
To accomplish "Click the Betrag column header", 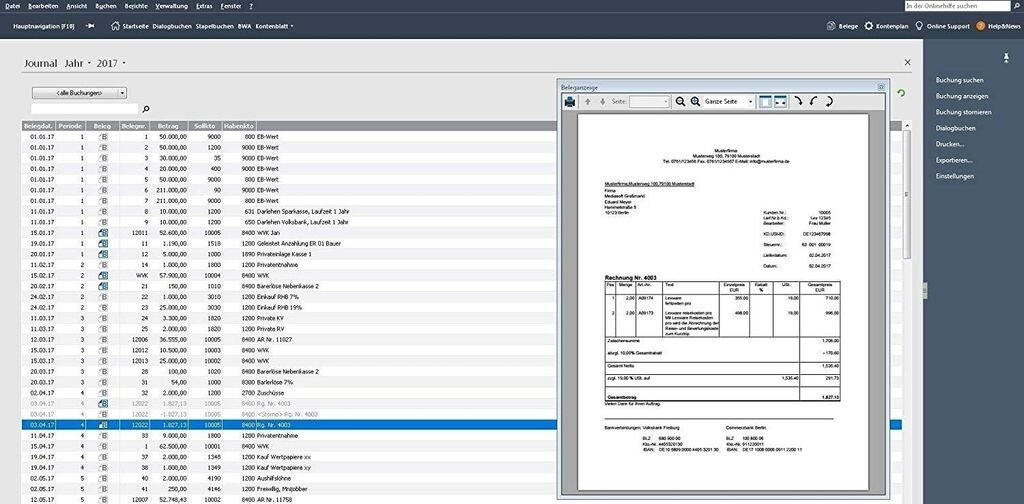I will click(x=168, y=126).
